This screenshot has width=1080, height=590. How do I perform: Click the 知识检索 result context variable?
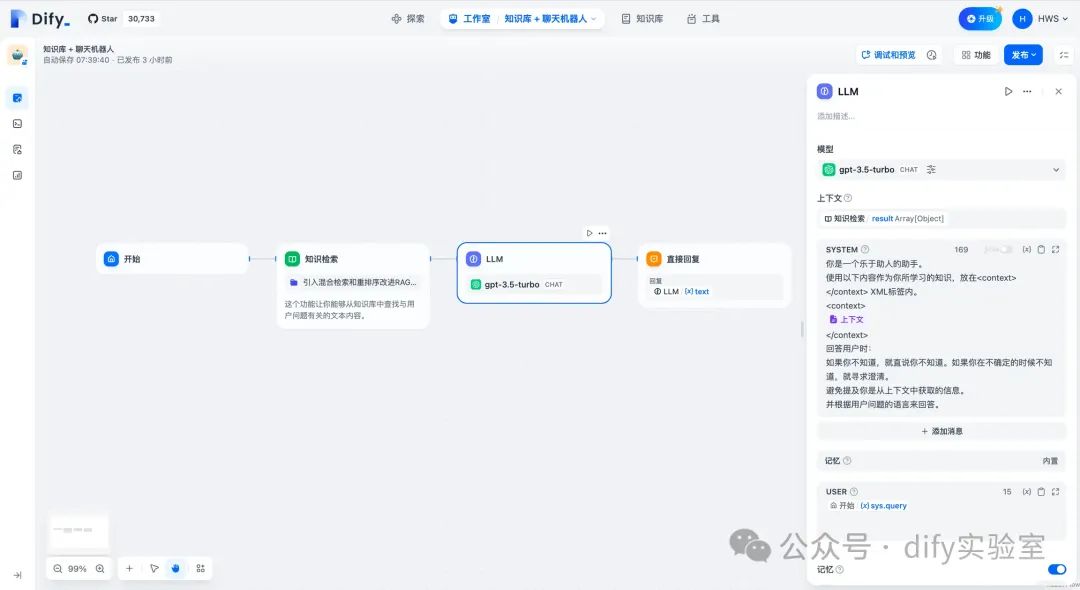(x=885, y=219)
